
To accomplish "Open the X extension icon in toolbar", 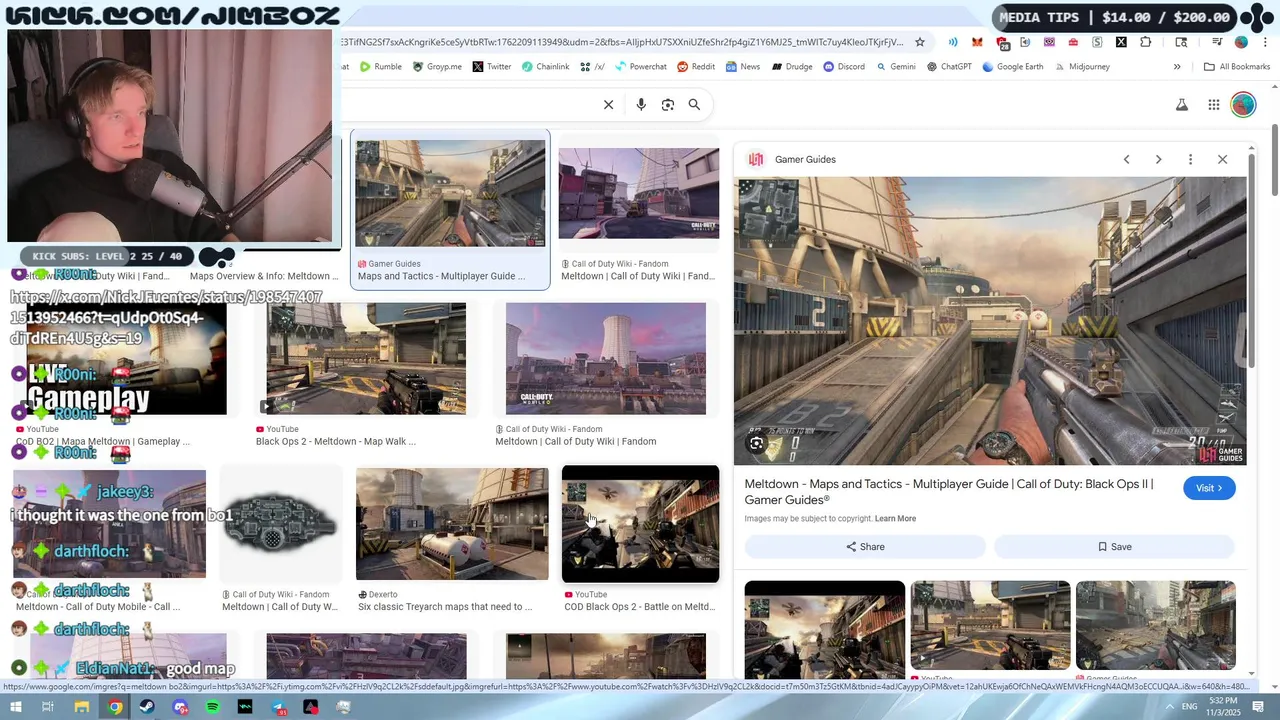I will (1121, 42).
